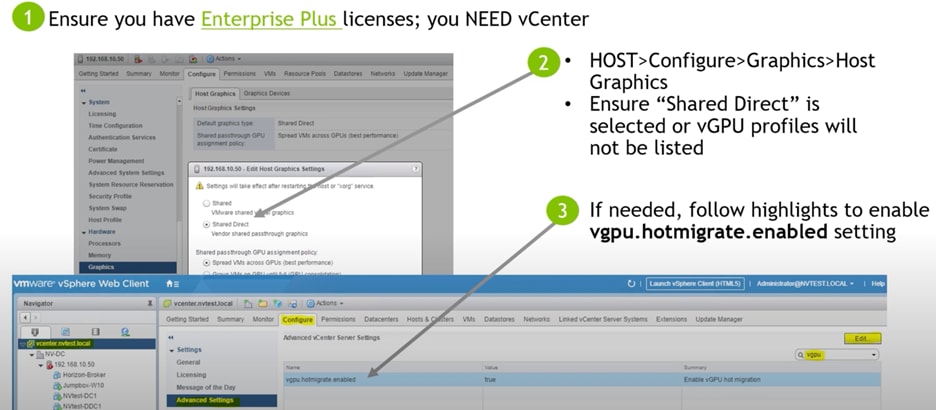Screen dimensions: 936x410
Task: Select Horizon-Broker VM in tree
Action: [x=83, y=375]
